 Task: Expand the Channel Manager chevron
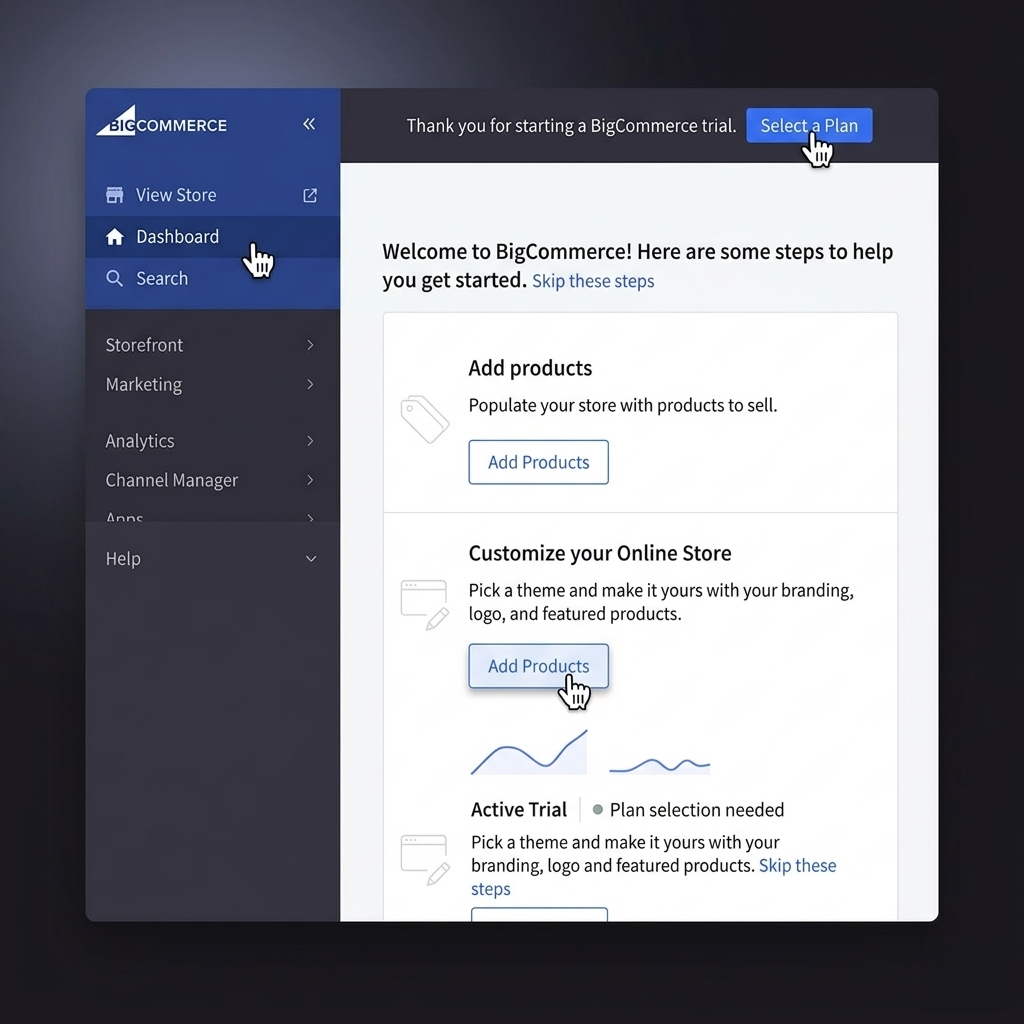click(310, 480)
